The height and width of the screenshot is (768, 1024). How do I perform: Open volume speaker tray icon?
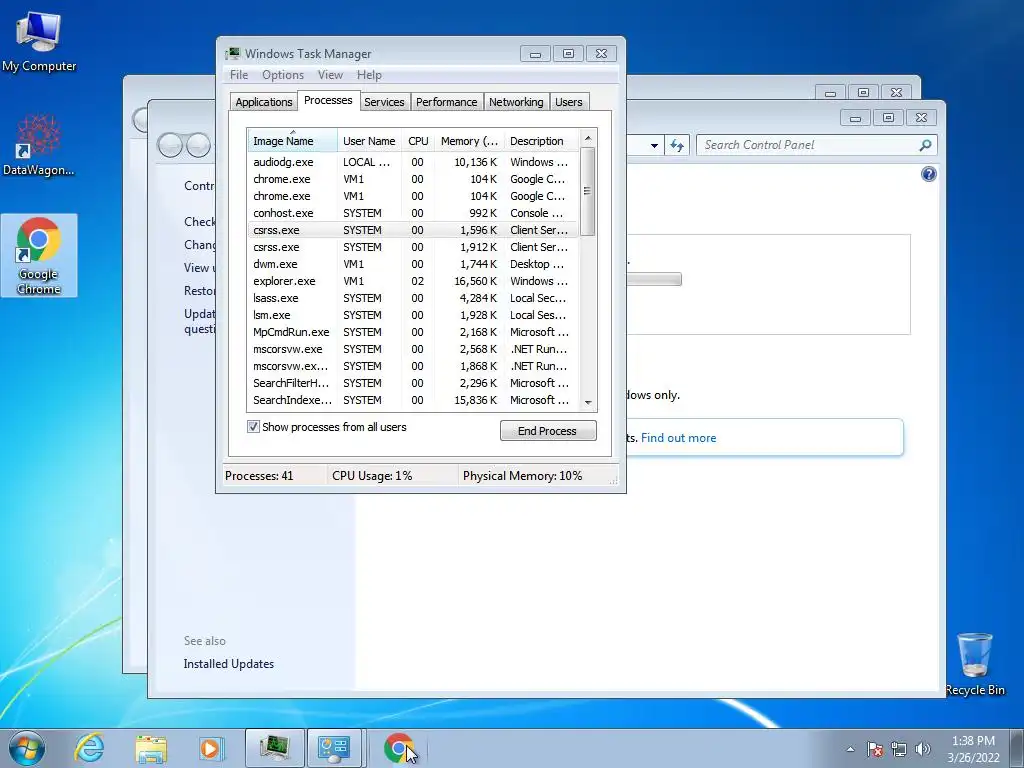pyautogui.click(x=922, y=749)
